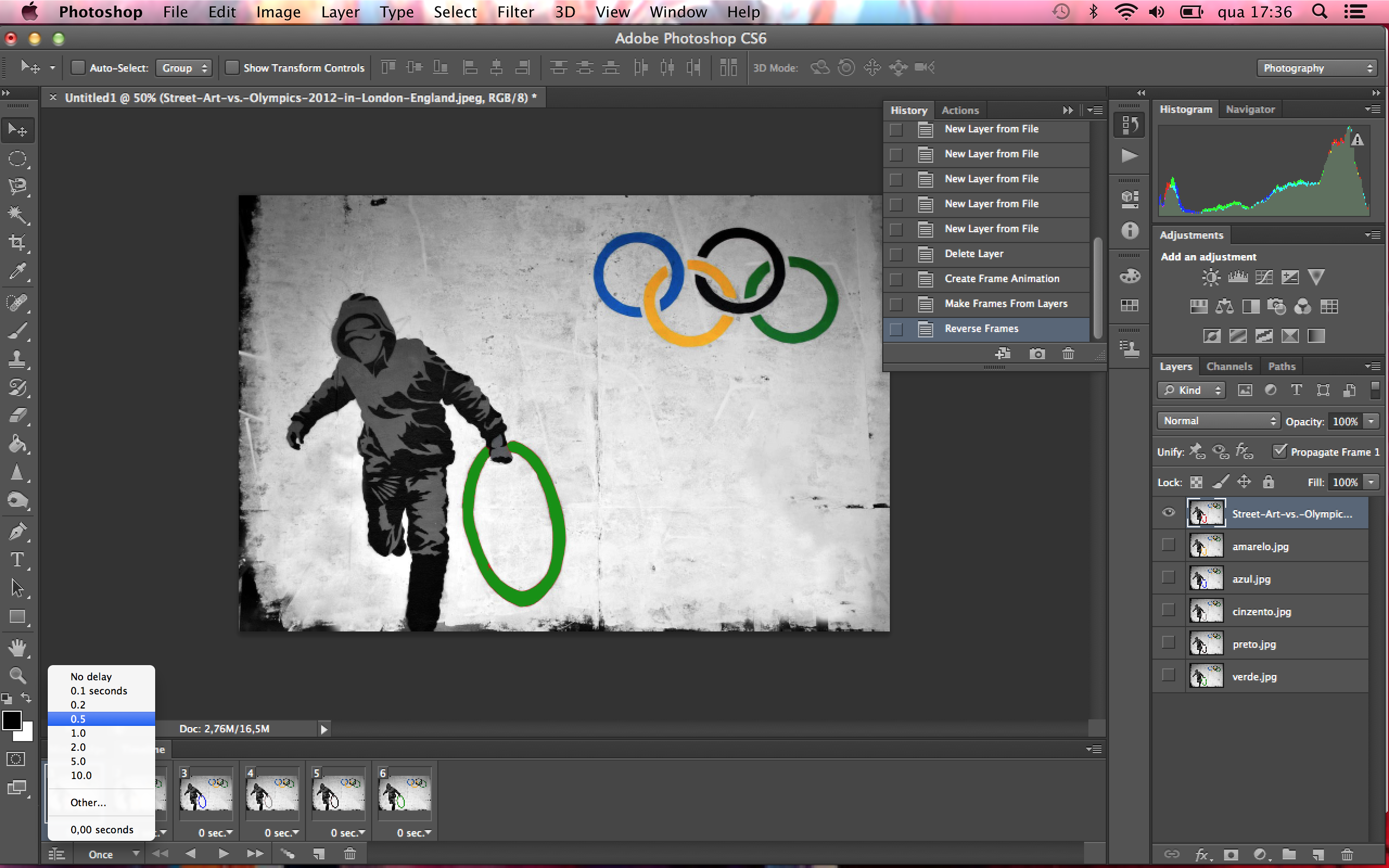1389x868 pixels.
Task: Open frame 4 delay dropdown
Action: pyautogui.click(x=281, y=832)
